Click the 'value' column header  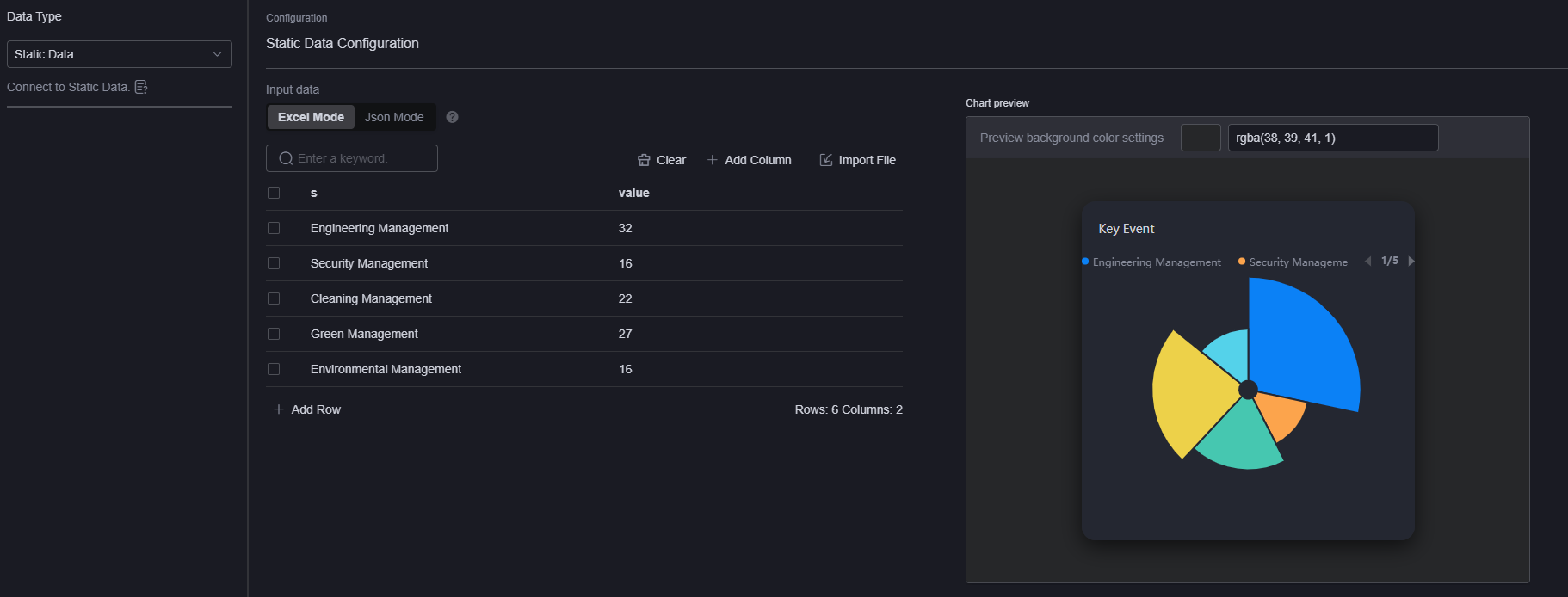click(634, 193)
